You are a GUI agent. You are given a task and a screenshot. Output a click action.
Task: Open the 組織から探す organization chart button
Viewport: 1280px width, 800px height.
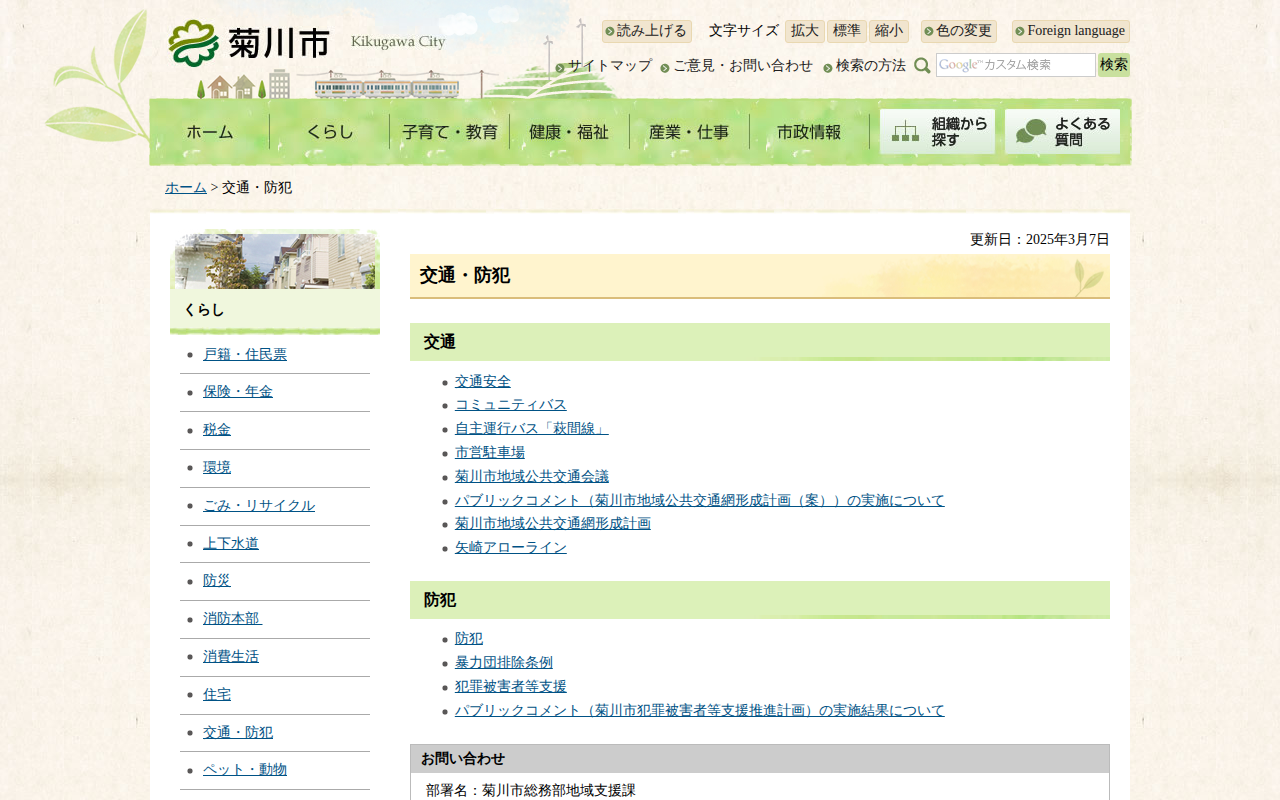click(937, 131)
